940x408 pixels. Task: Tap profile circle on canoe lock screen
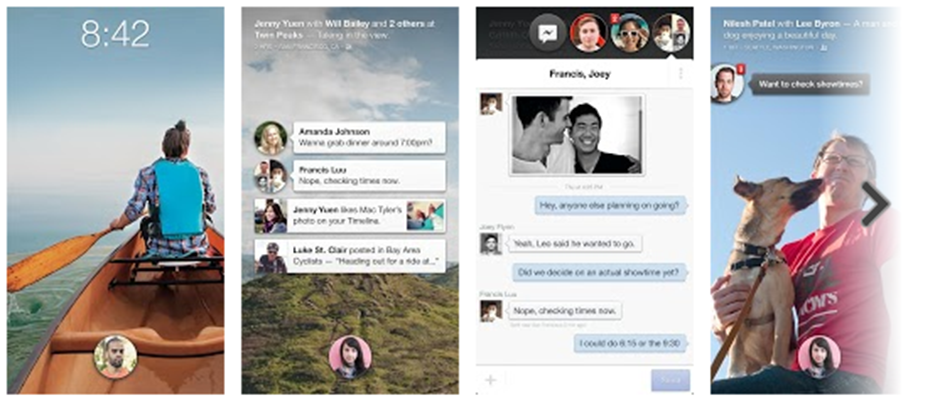(x=115, y=356)
